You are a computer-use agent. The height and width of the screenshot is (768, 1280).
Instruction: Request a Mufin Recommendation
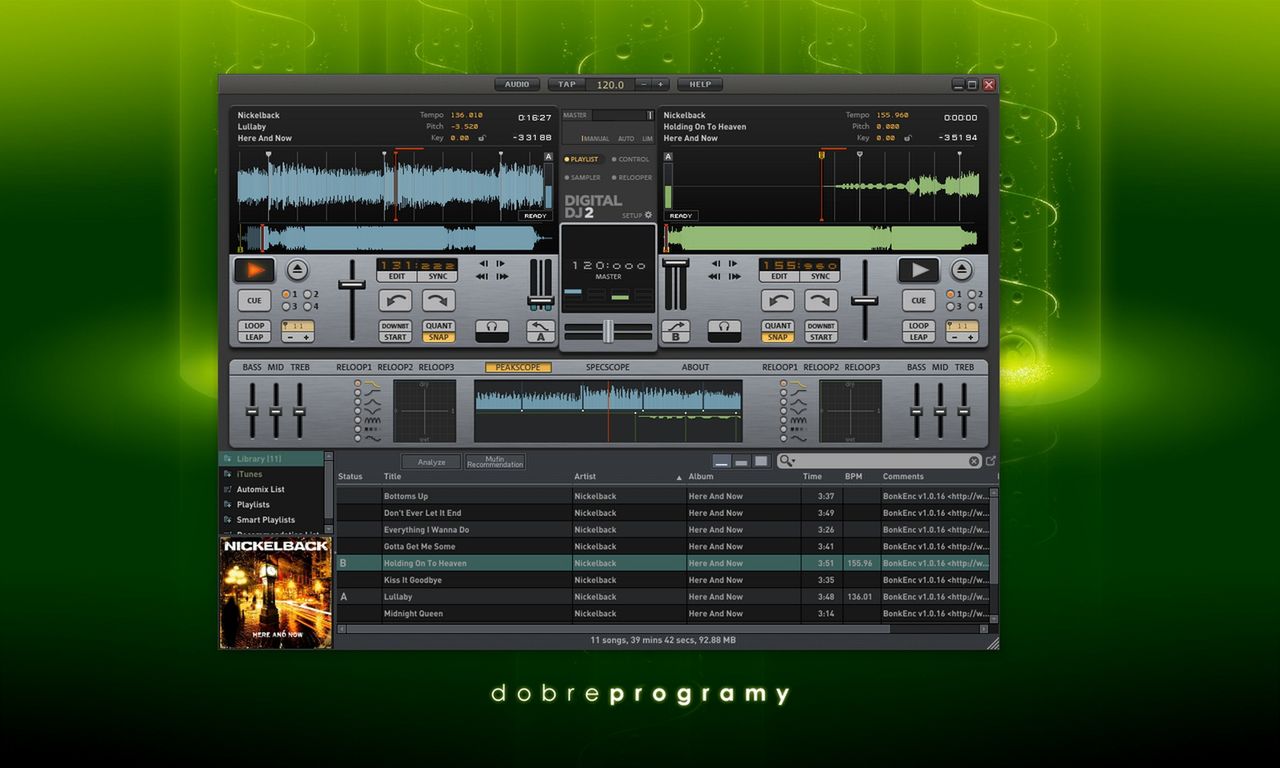[x=495, y=461]
